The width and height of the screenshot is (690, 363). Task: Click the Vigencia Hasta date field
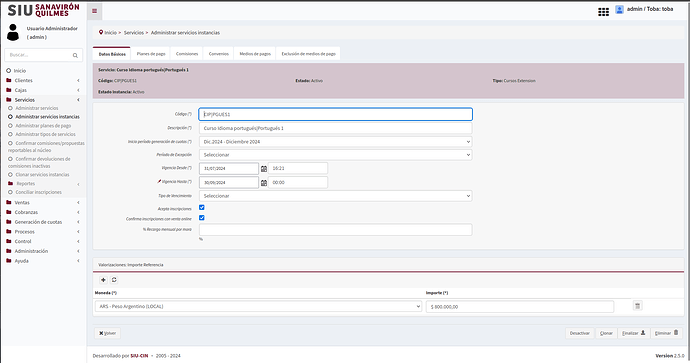tap(229, 182)
